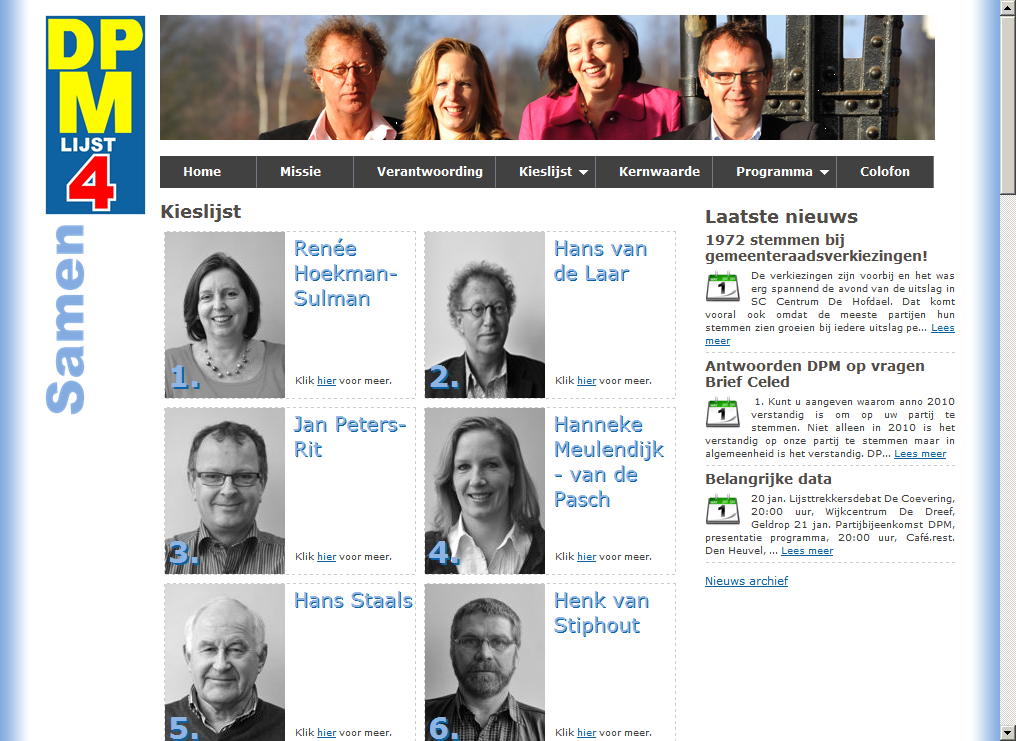Expand the Programma dropdown arrow
The width and height of the screenshot is (1016, 741).
pos(824,172)
